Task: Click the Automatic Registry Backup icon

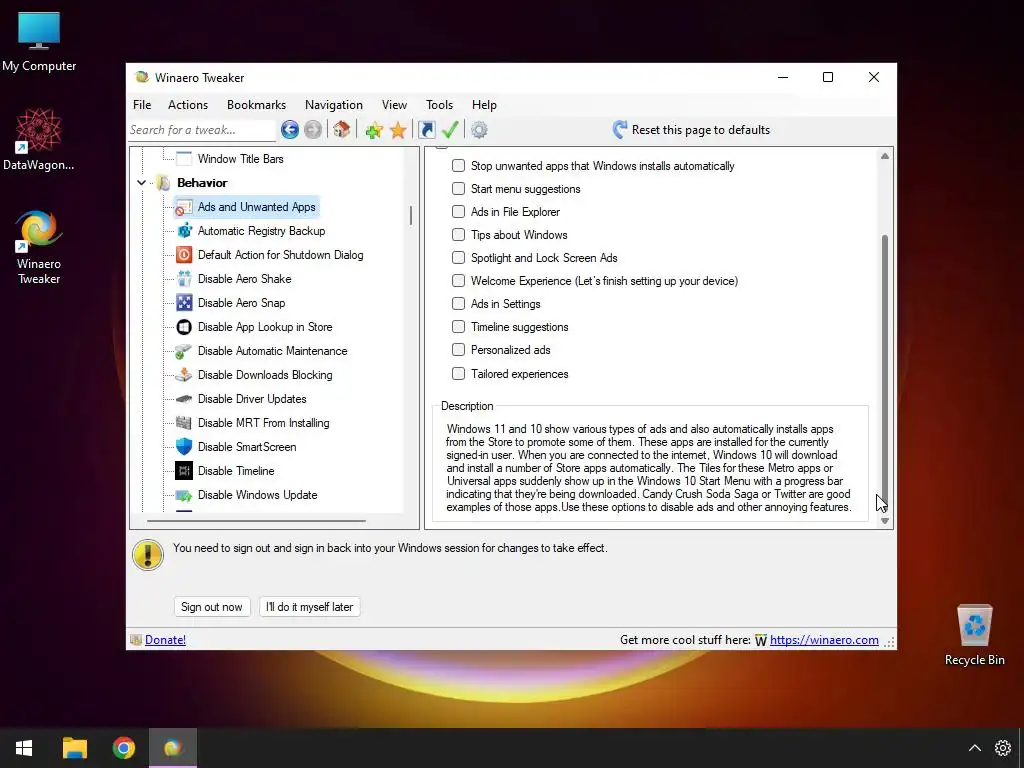Action: click(184, 231)
